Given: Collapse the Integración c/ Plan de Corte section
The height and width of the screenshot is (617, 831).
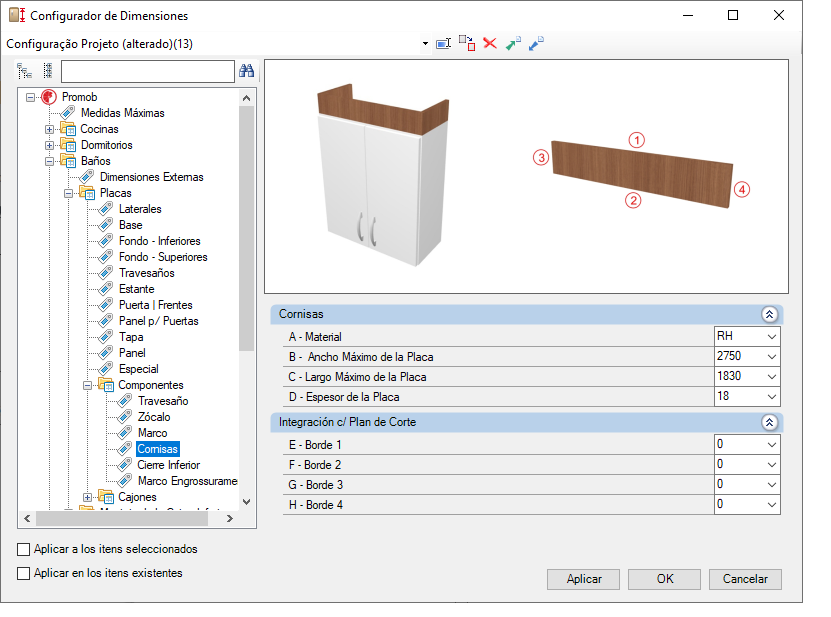Looking at the screenshot, I should (x=770, y=422).
